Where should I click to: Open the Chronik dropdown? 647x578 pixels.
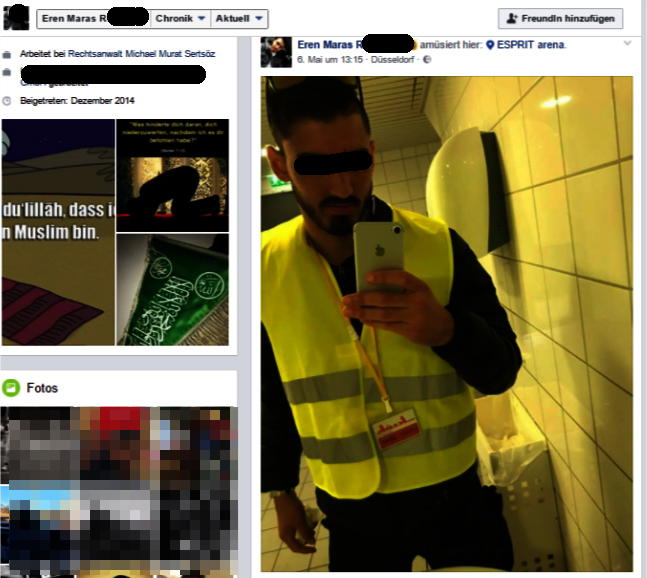point(181,19)
